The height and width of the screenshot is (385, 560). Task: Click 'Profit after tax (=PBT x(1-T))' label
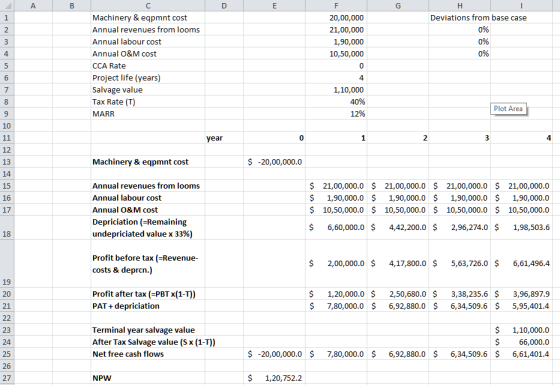144,294
